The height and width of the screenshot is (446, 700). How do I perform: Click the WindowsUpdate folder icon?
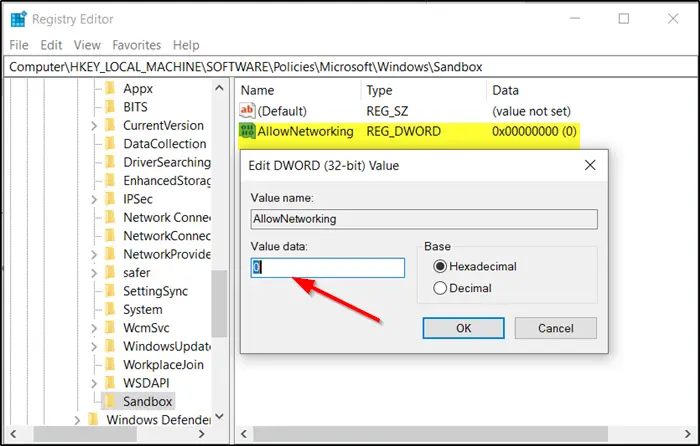pyautogui.click(x=110, y=346)
